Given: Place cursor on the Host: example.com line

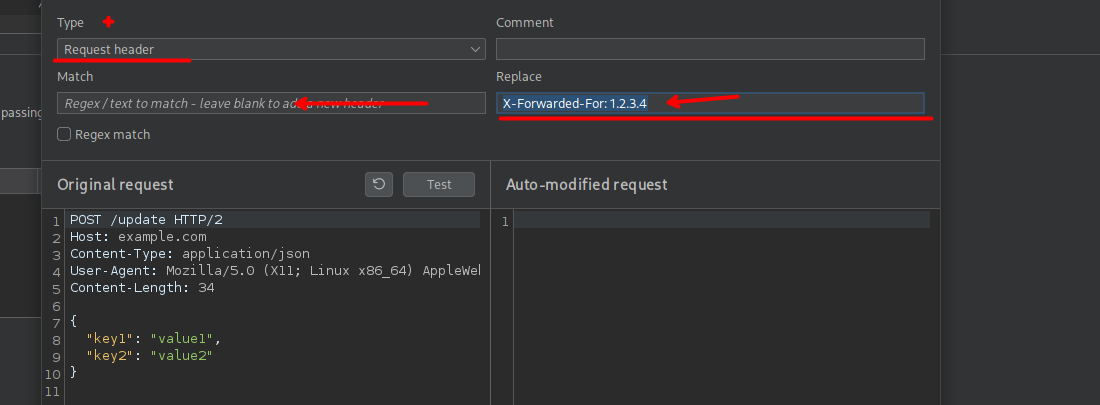Looking at the screenshot, I should click(138, 237).
